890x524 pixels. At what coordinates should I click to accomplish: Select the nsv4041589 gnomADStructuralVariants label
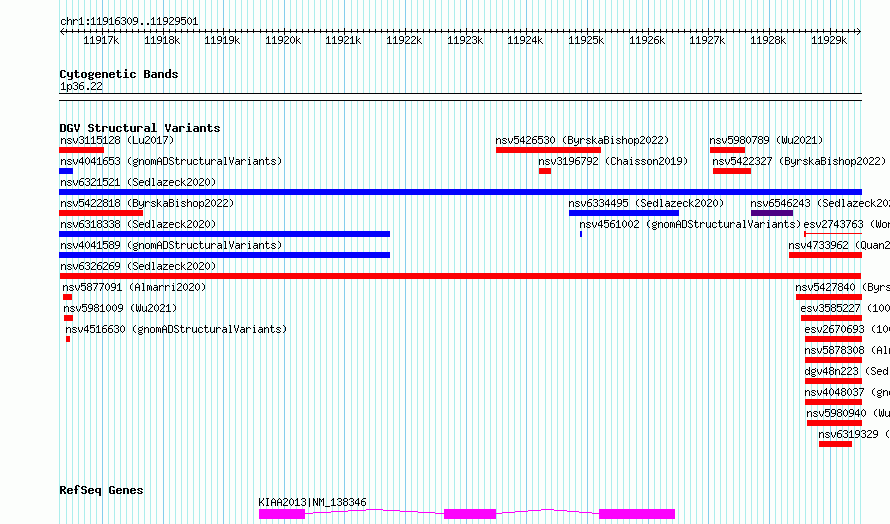pyautogui.click(x=171, y=245)
